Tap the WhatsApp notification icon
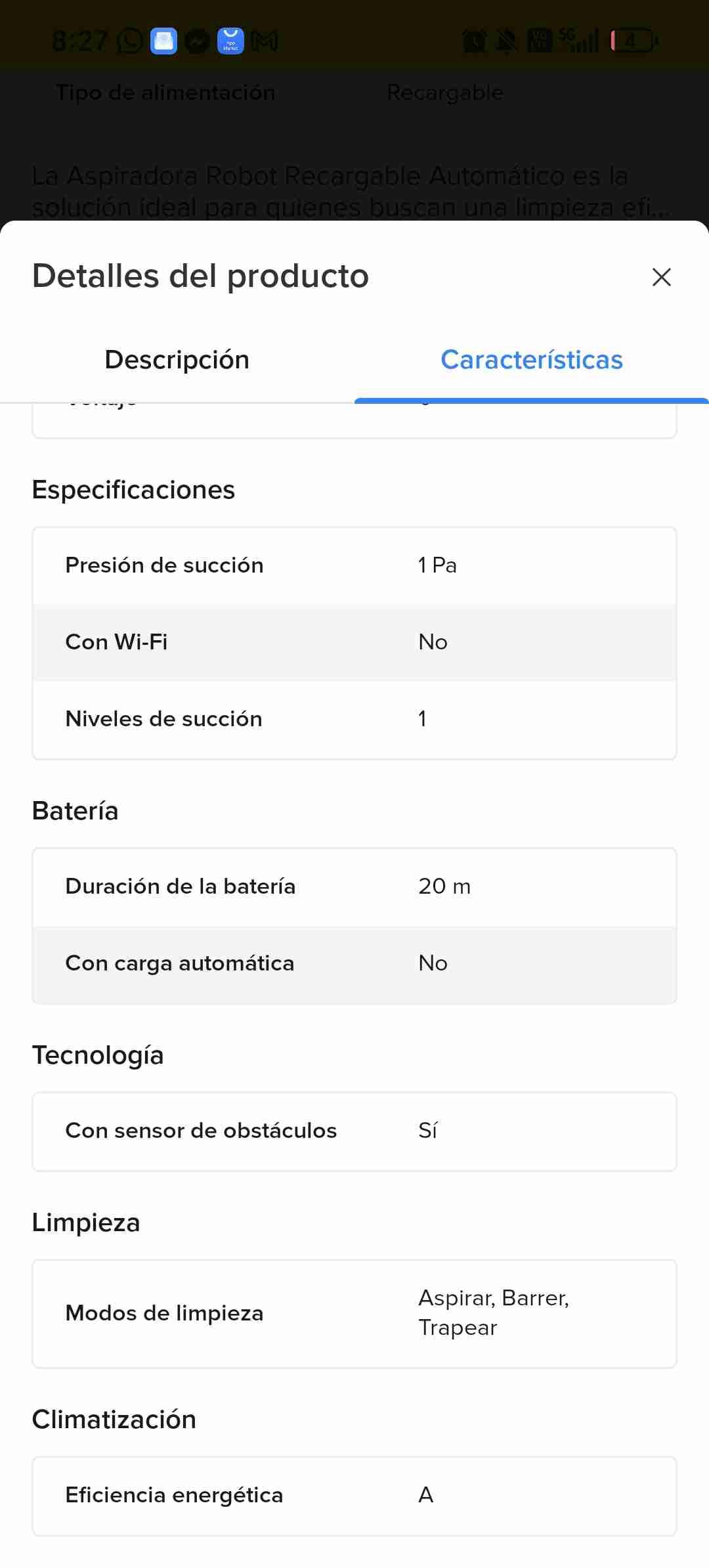Viewport: 709px width, 1568px height. (130, 41)
